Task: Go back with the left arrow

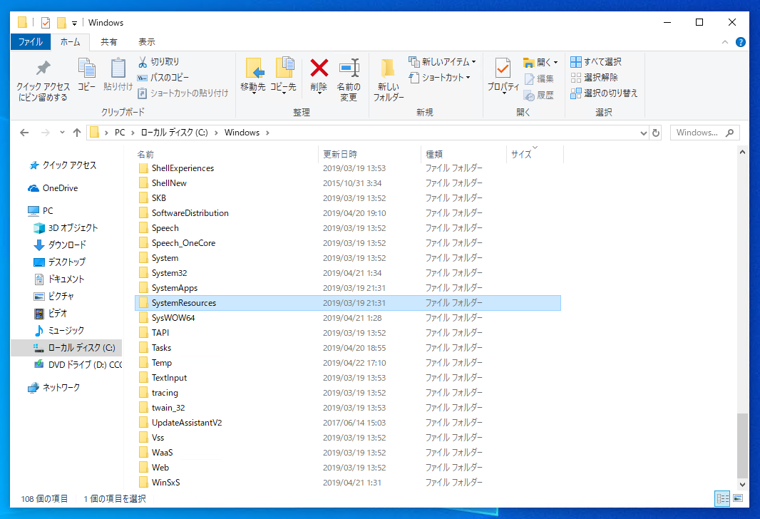Action: point(24,132)
